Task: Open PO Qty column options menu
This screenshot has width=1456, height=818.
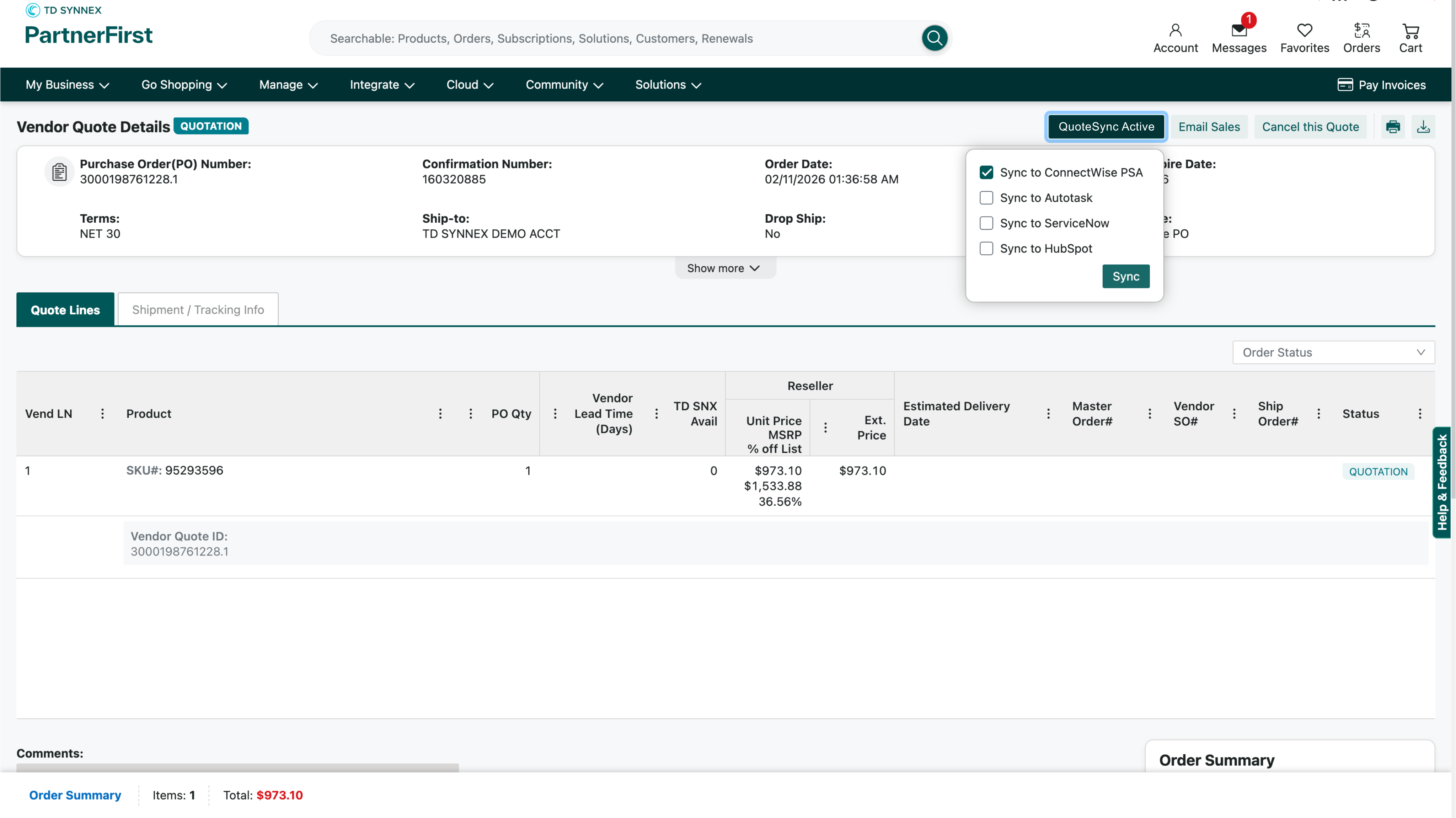Action: (x=555, y=414)
